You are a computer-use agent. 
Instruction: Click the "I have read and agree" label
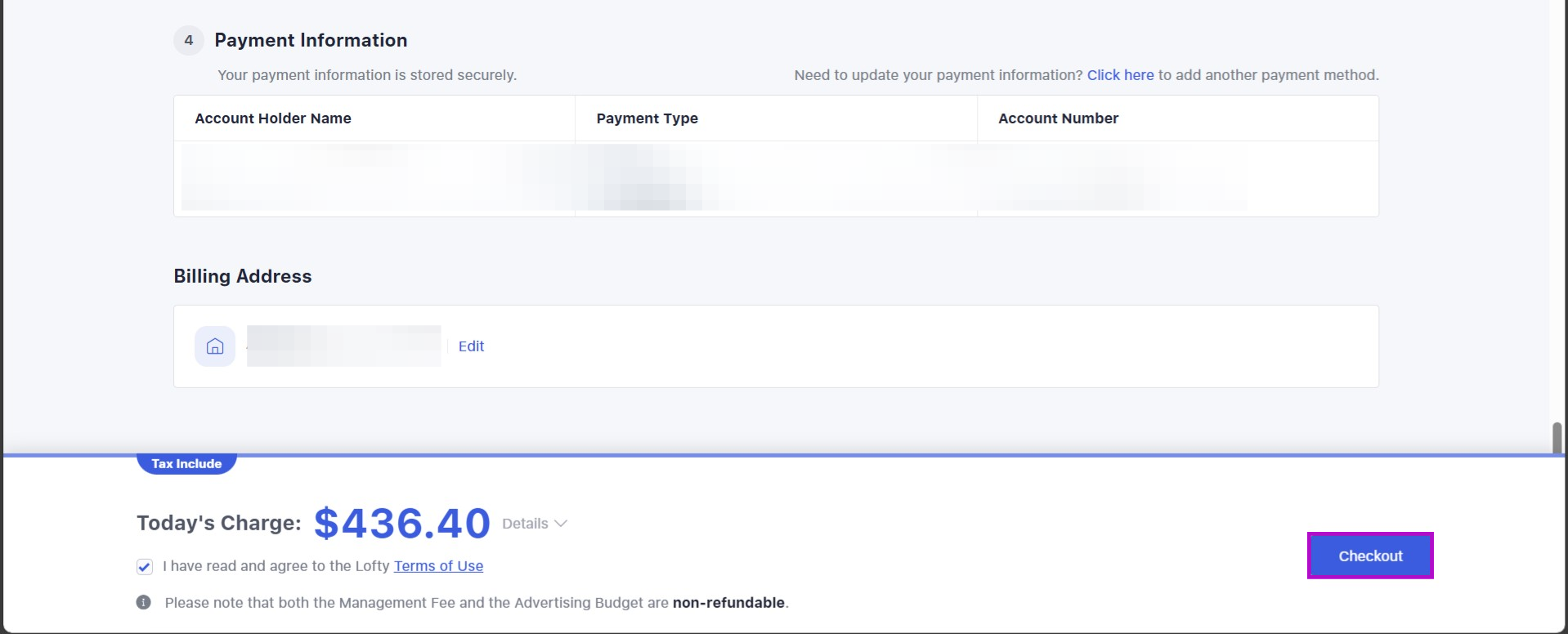pyautogui.click(x=276, y=566)
